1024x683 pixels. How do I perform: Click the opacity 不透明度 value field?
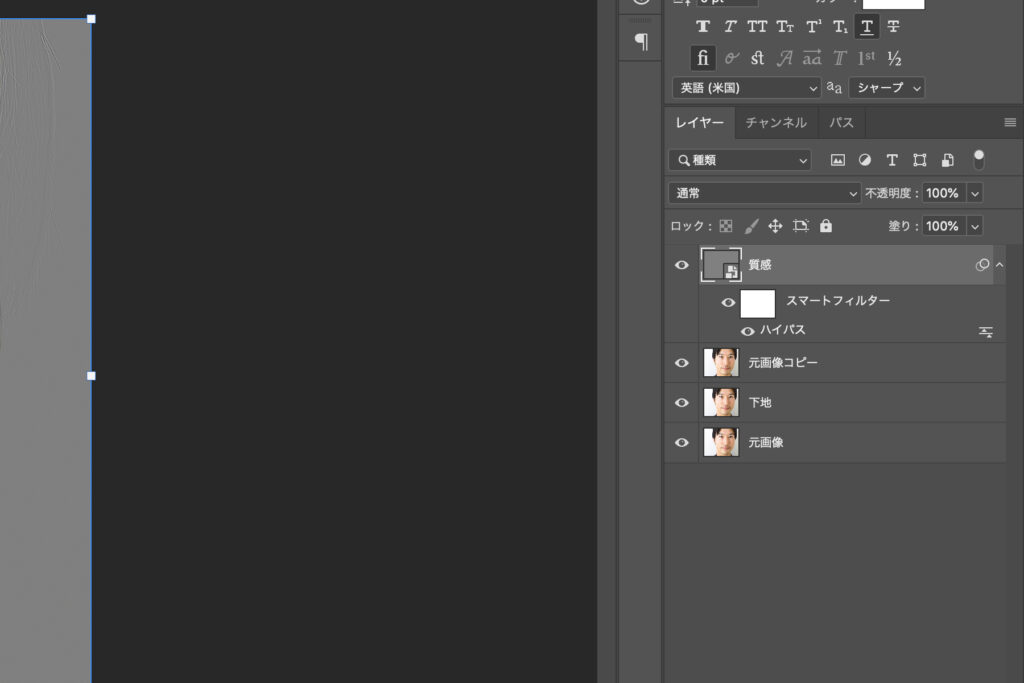click(942, 193)
